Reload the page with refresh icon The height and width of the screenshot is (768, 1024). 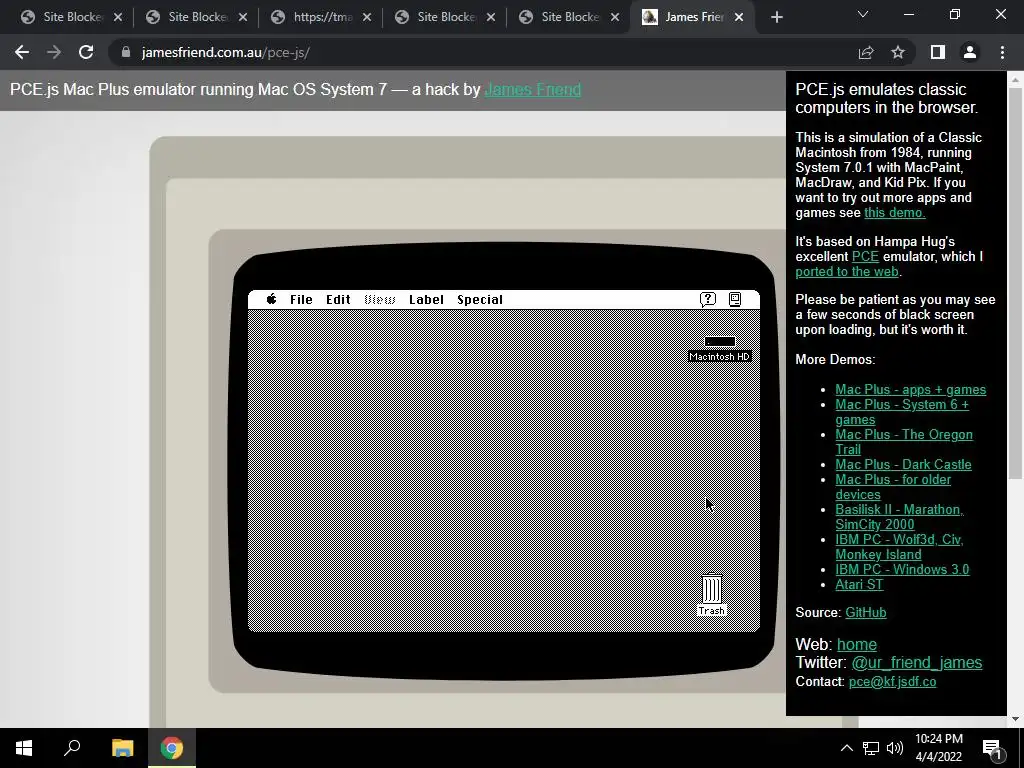click(x=86, y=52)
